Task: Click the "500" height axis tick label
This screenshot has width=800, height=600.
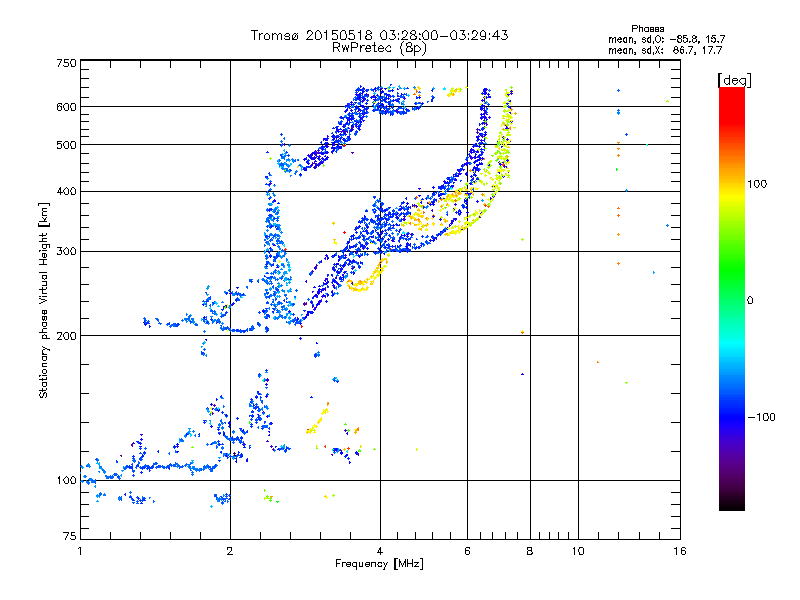Action: coord(66,145)
